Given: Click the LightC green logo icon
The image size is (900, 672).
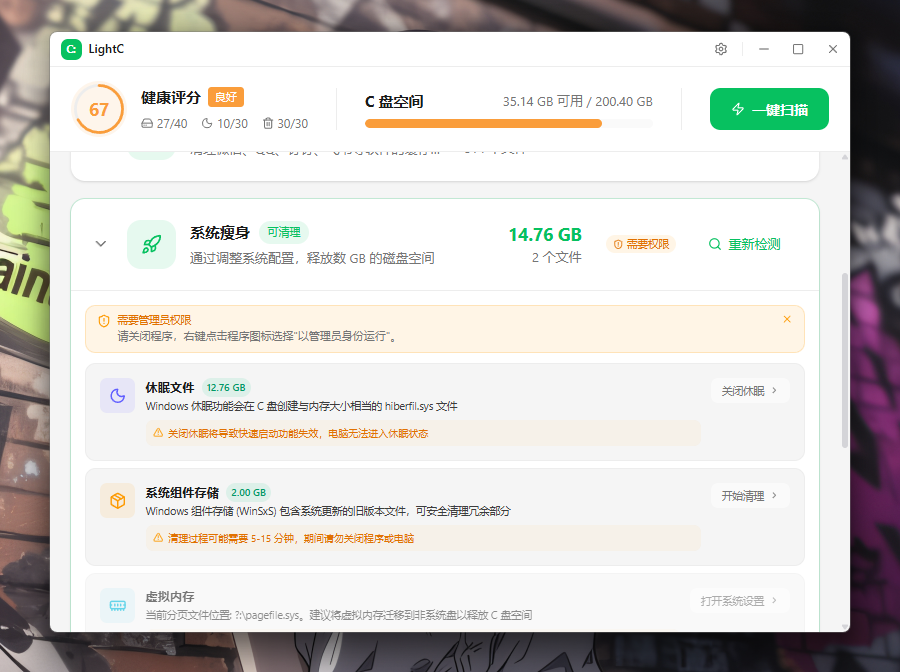Looking at the screenshot, I should [x=72, y=49].
